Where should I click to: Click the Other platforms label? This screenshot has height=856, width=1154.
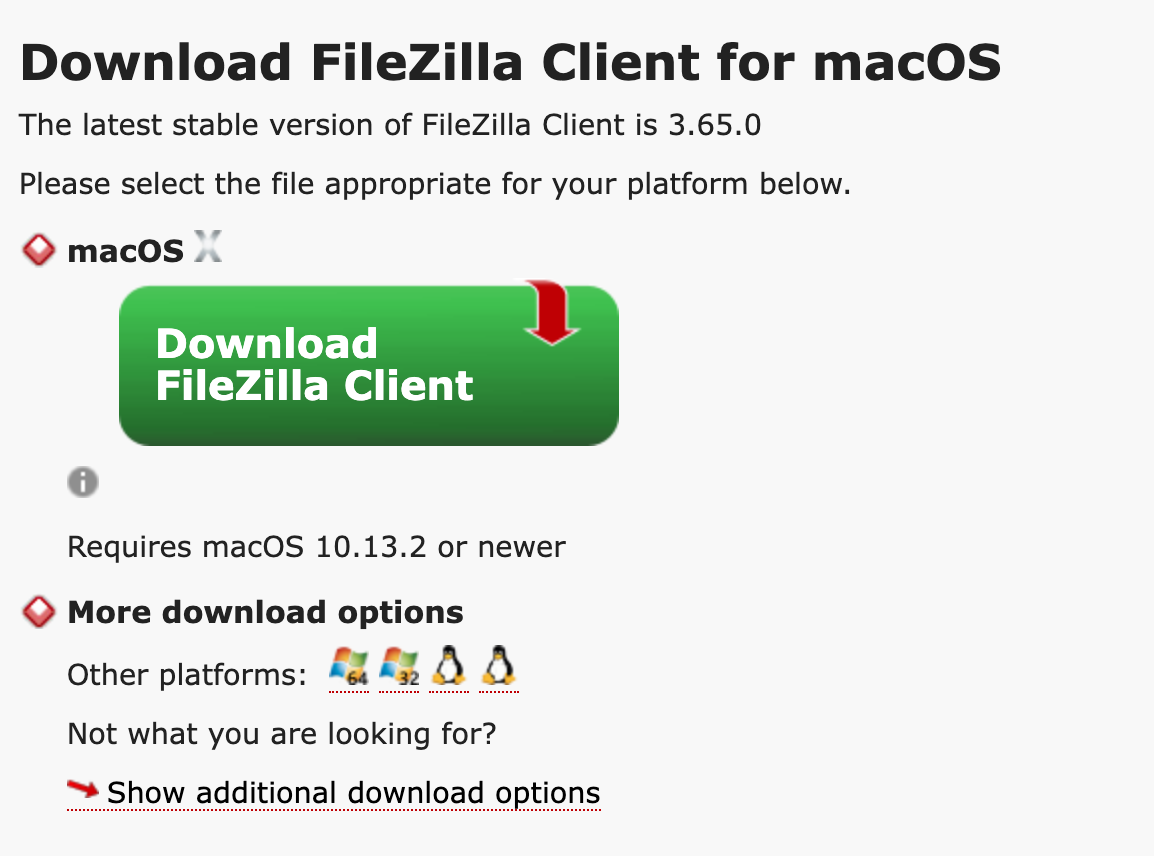(186, 674)
